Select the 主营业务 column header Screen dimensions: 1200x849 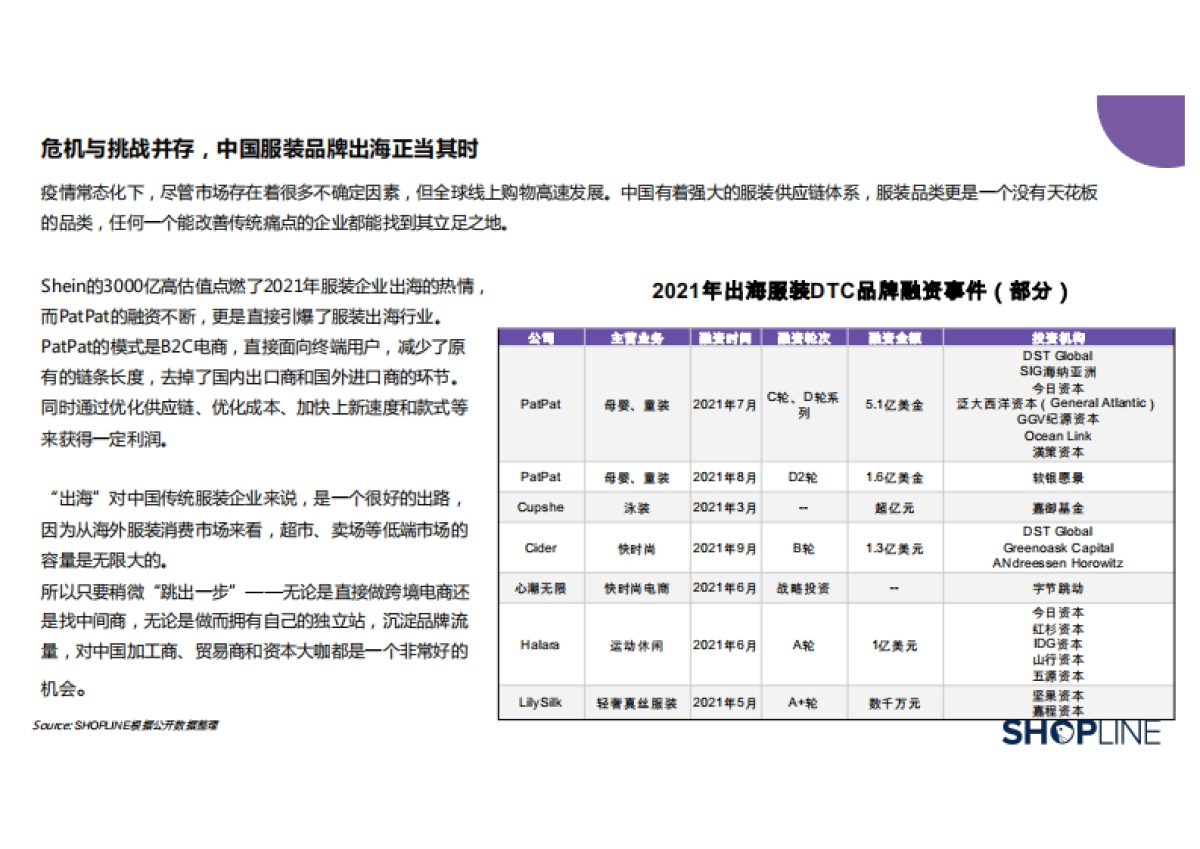pyautogui.click(x=636, y=338)
